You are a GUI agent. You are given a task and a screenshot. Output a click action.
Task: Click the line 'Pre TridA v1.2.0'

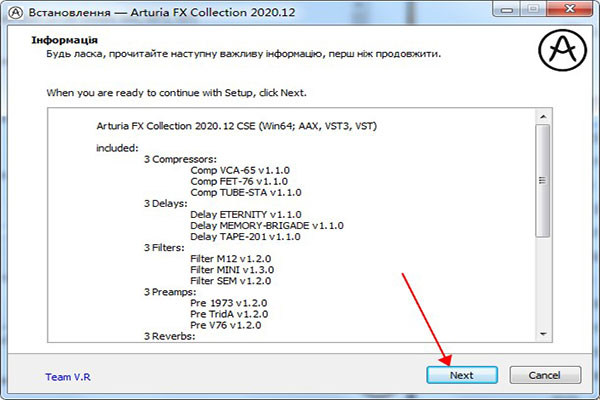point(229,314)
